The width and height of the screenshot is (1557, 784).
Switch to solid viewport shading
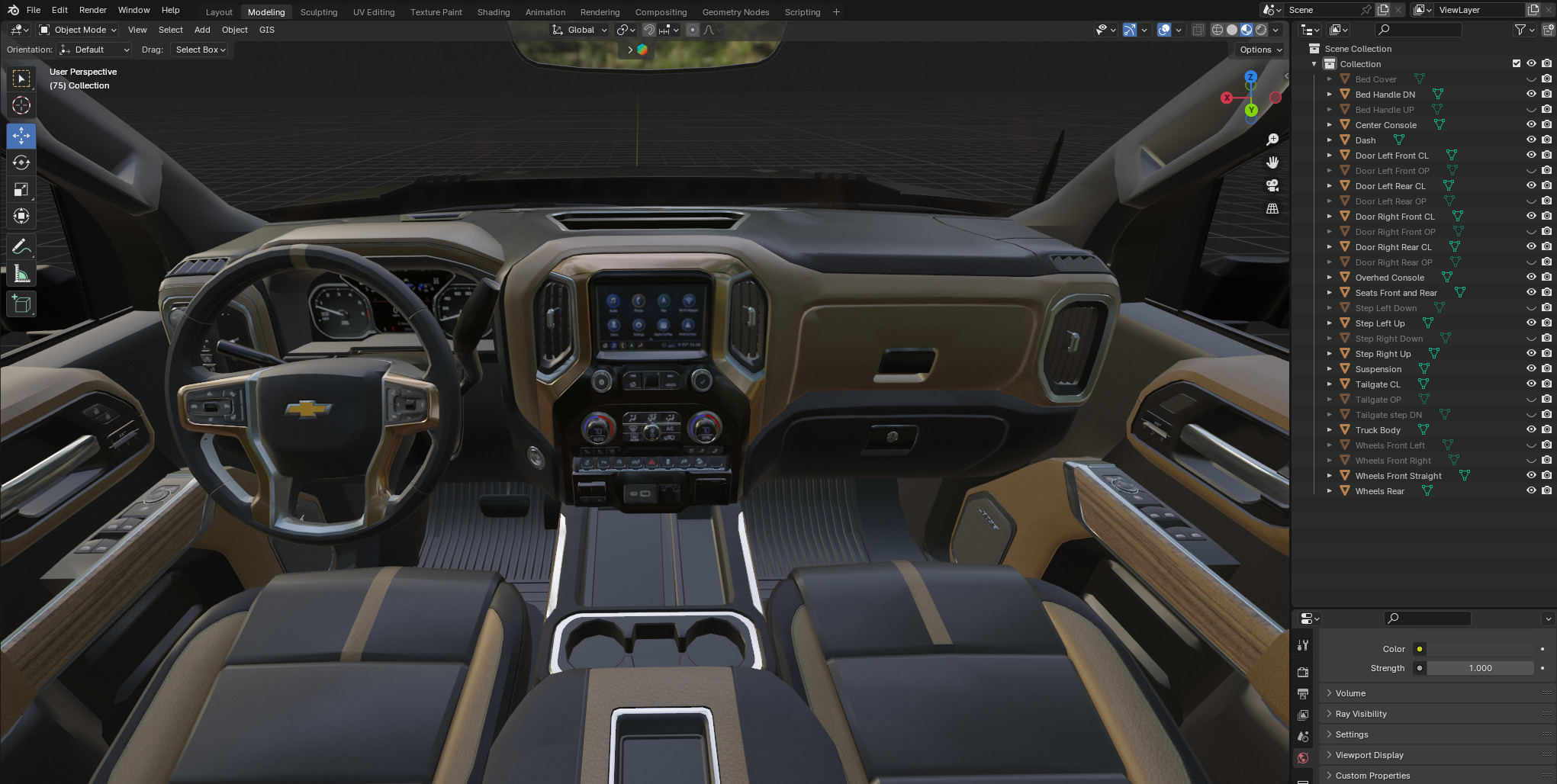tap(1232, 30)
